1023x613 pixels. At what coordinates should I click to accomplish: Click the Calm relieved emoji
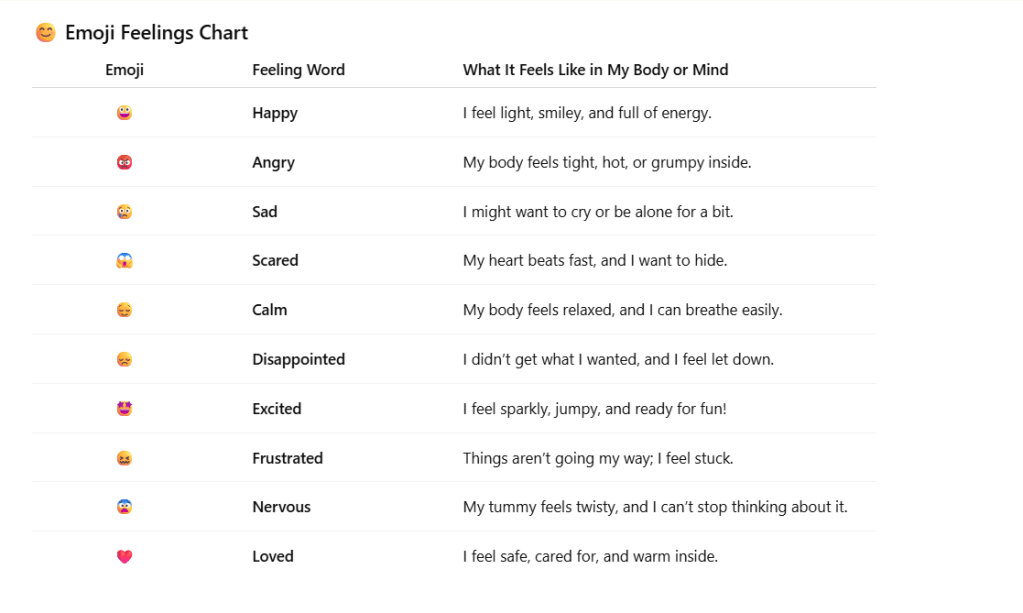[x=124, y=310]
